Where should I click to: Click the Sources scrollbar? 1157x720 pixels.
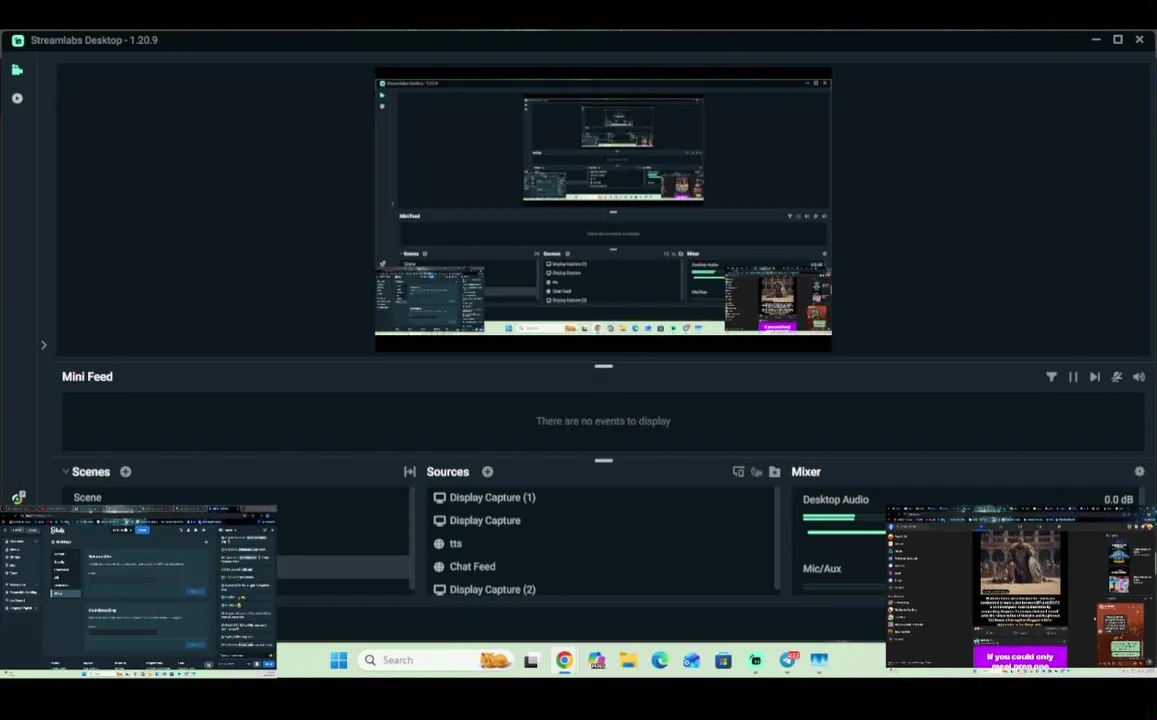click(x=776, y=539)
